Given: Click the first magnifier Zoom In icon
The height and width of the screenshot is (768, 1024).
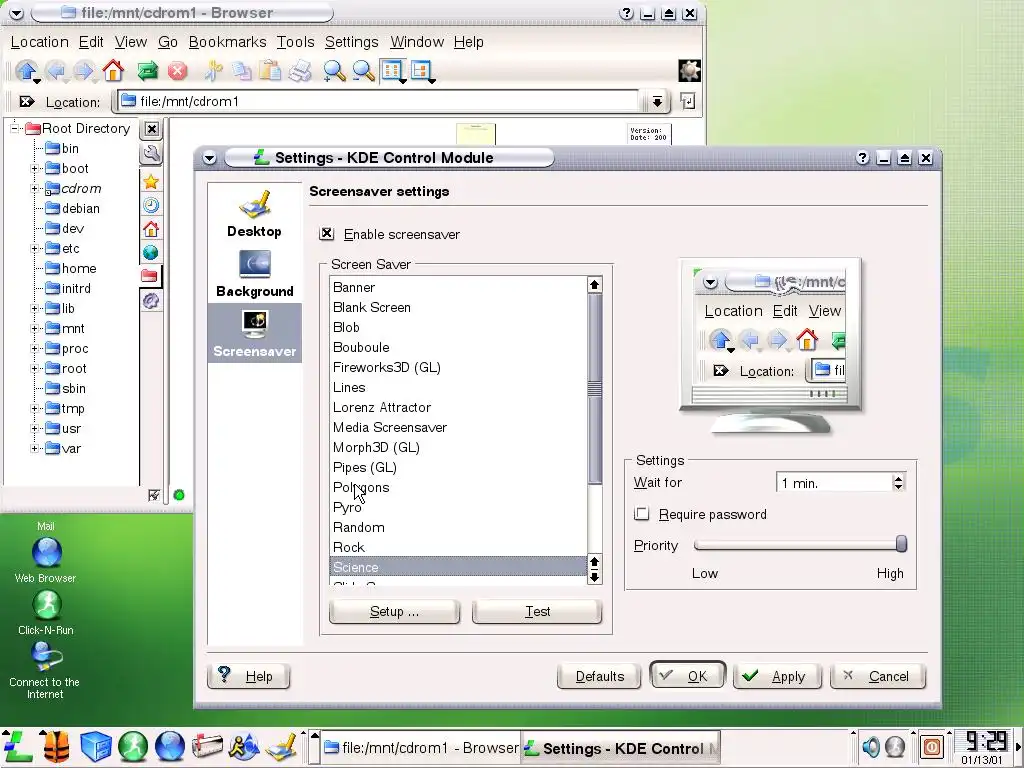Looking at the screenshot, I should (x=334, y=71).
